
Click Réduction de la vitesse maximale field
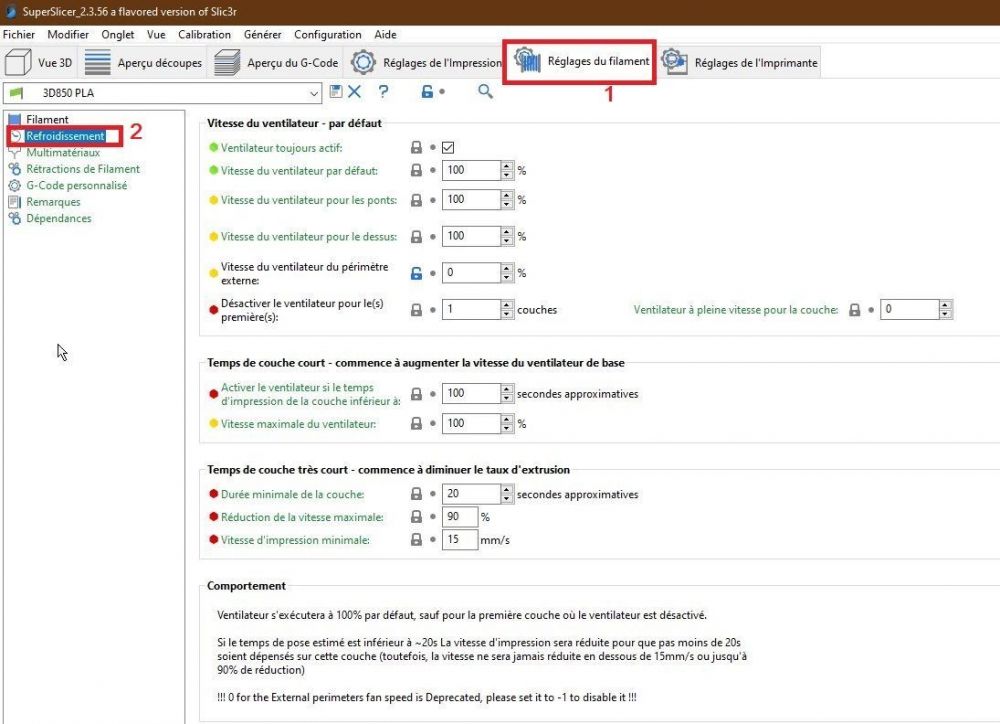(460, 517)
